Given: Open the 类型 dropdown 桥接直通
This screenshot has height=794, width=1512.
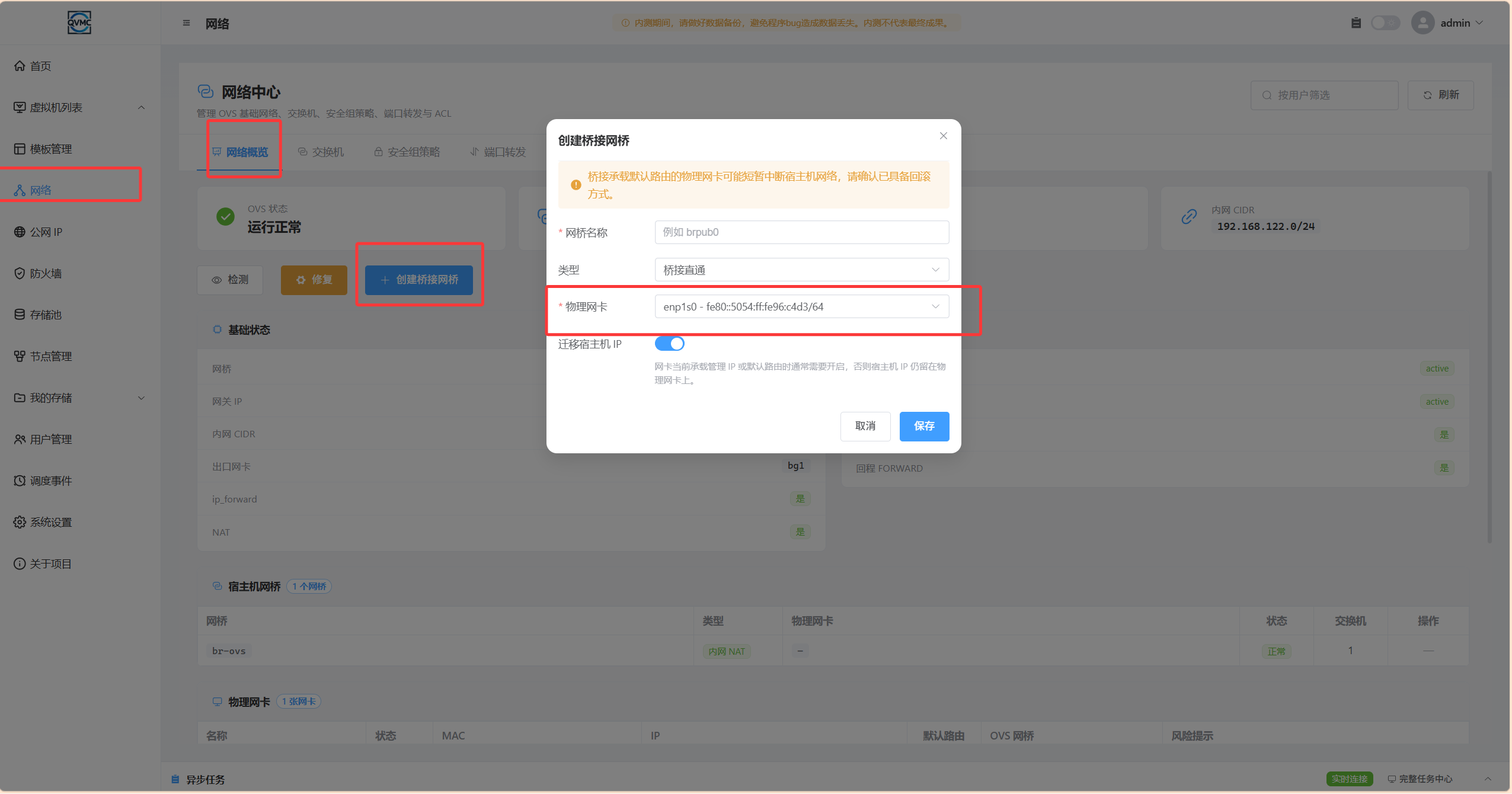Looking at the screenshot, I should (x=801, y=270).
